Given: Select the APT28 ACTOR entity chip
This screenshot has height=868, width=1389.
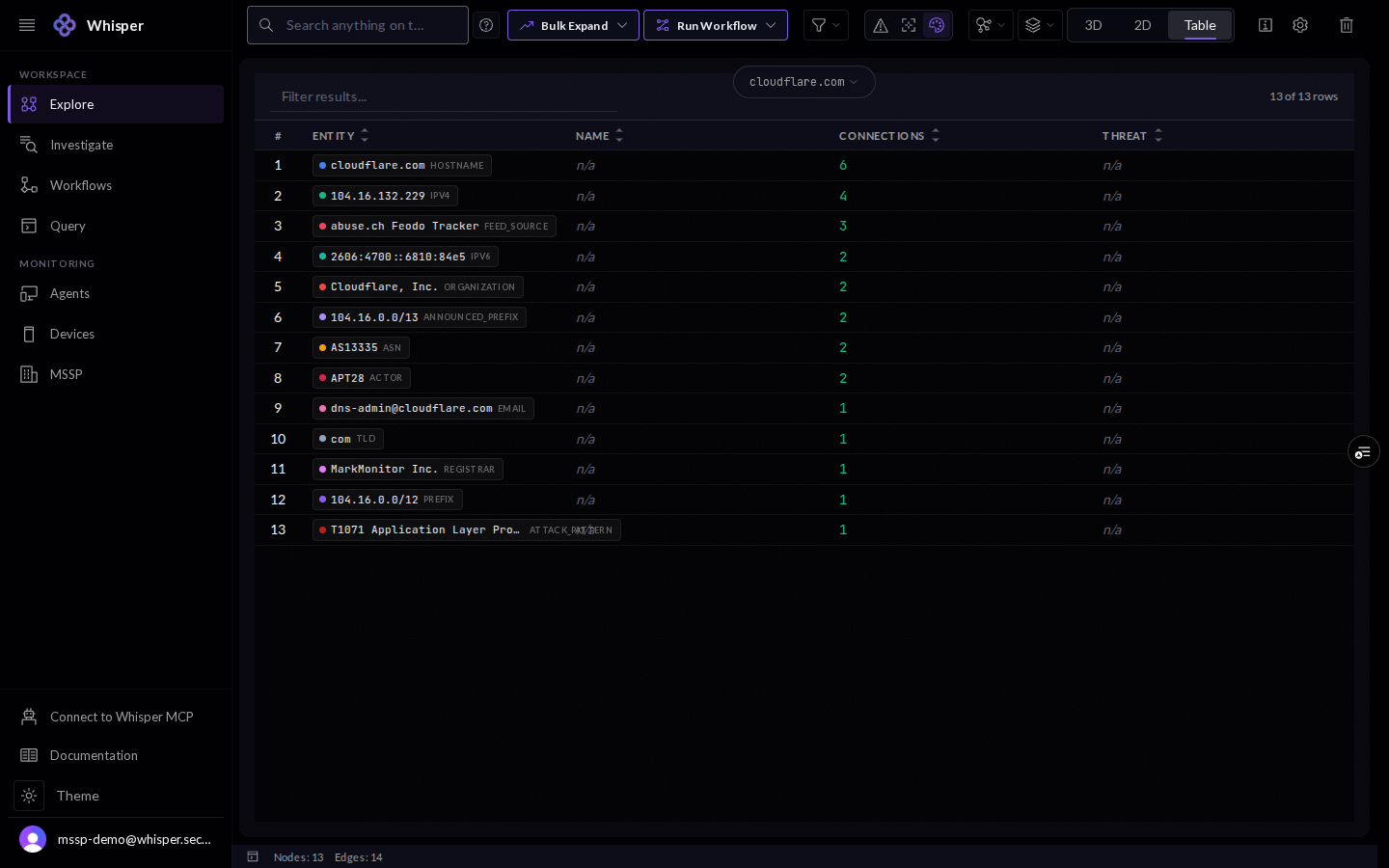Looking at the screenshot, I should (x=362, y=378).
